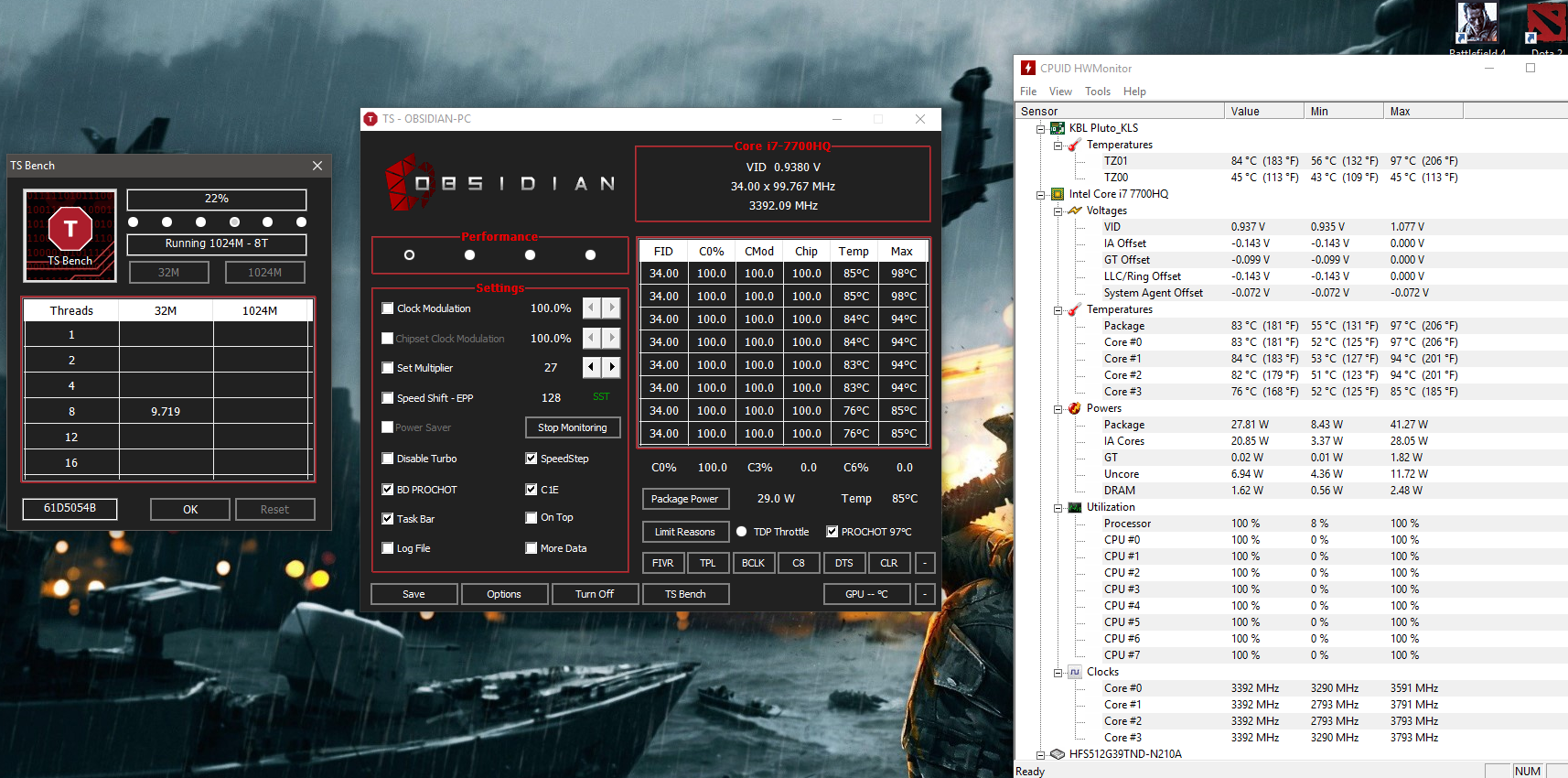Click the Clocks square-wave icon
1568x778 pixels.
pyautogui.click(x=1075, y=672)
